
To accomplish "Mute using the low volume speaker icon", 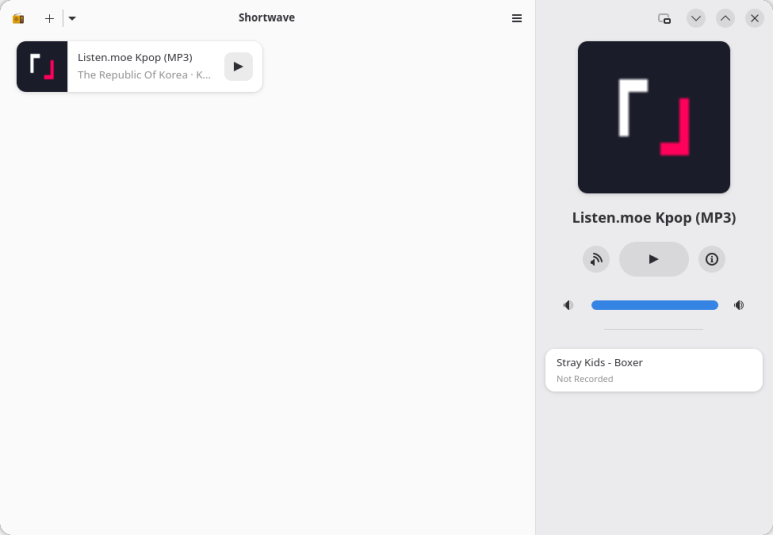I will click(x=568, y=305).
